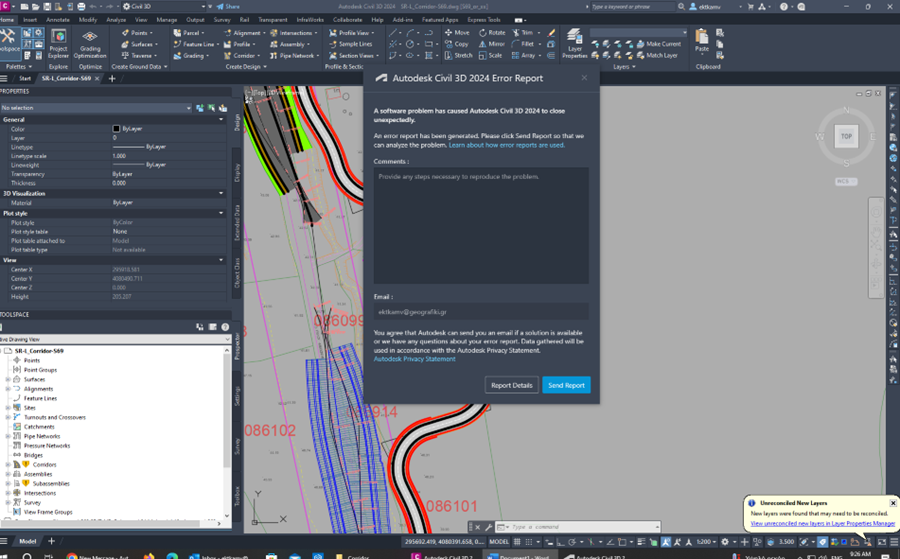
Task: Click the Customization menu icon in status bar
Action: 894,542
